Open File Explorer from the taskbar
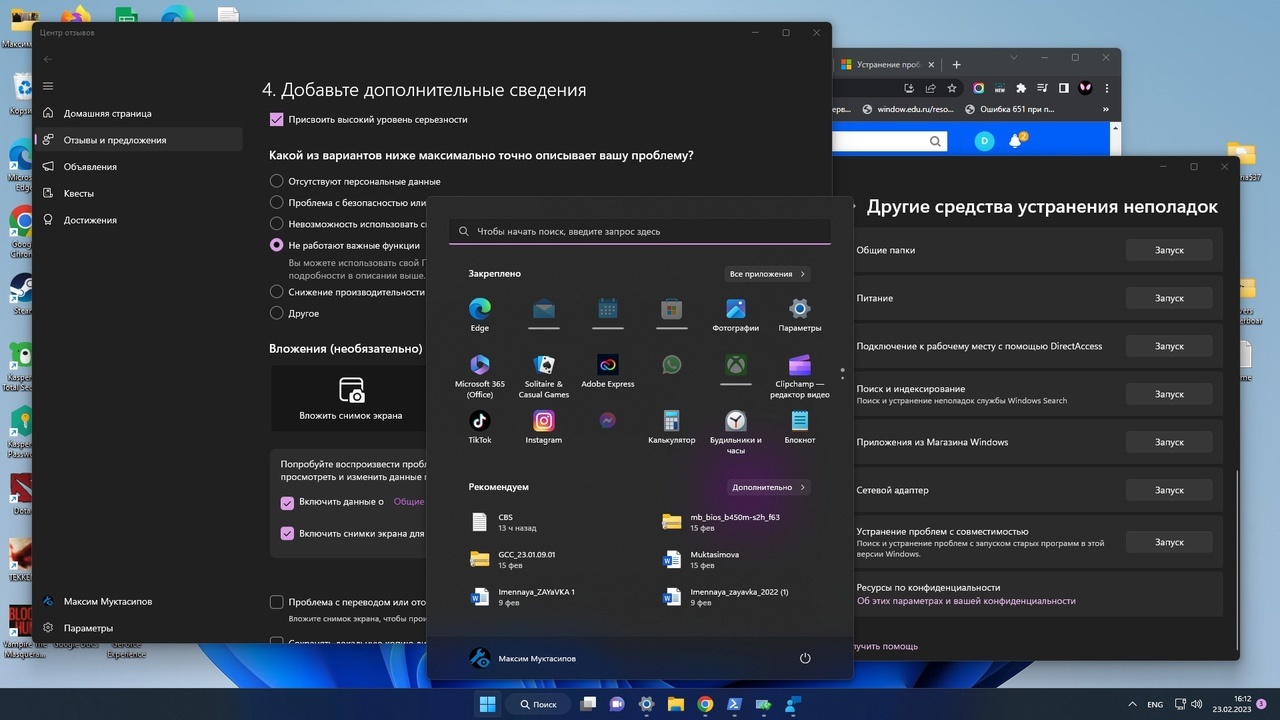The image size is (1280, 720). (x=675, y=704)
